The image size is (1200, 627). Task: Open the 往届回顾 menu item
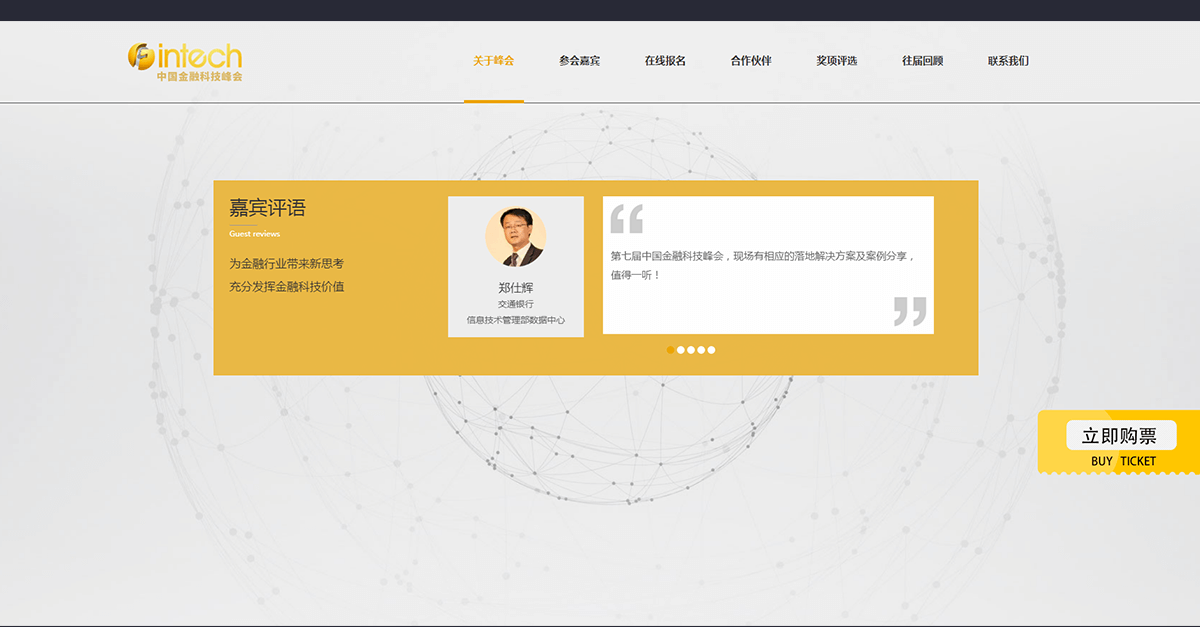pos(923,61)
